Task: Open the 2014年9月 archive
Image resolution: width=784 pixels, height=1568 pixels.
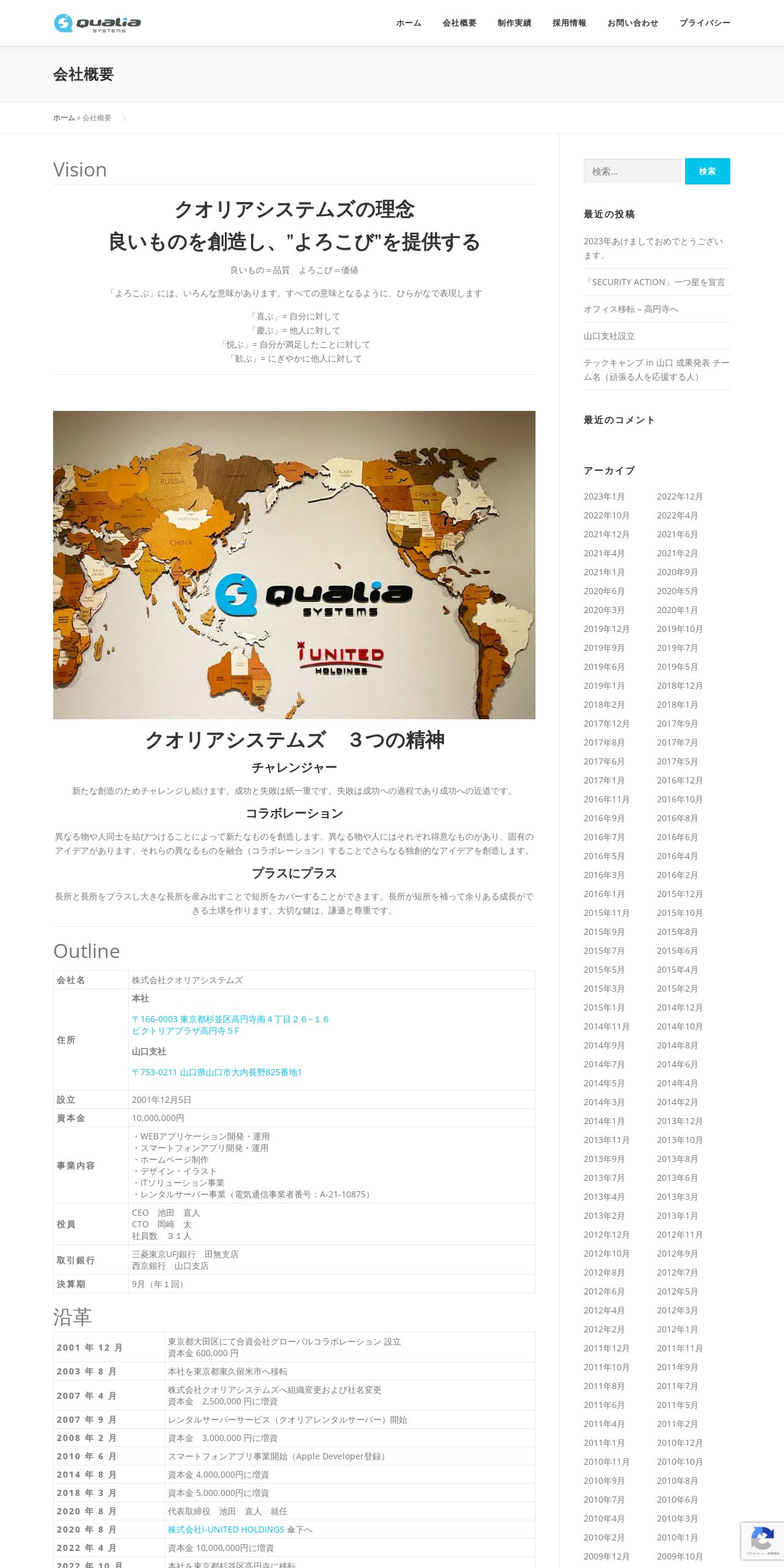Action: pyautogui.click(x=604, y=1045)
